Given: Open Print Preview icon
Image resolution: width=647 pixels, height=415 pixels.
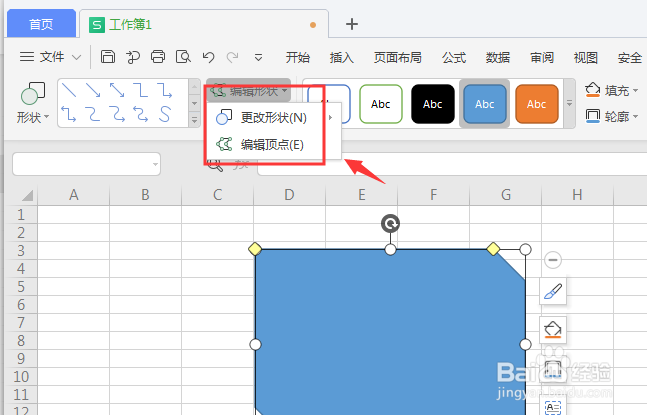Looking at the screenshot, I should 183,57.
